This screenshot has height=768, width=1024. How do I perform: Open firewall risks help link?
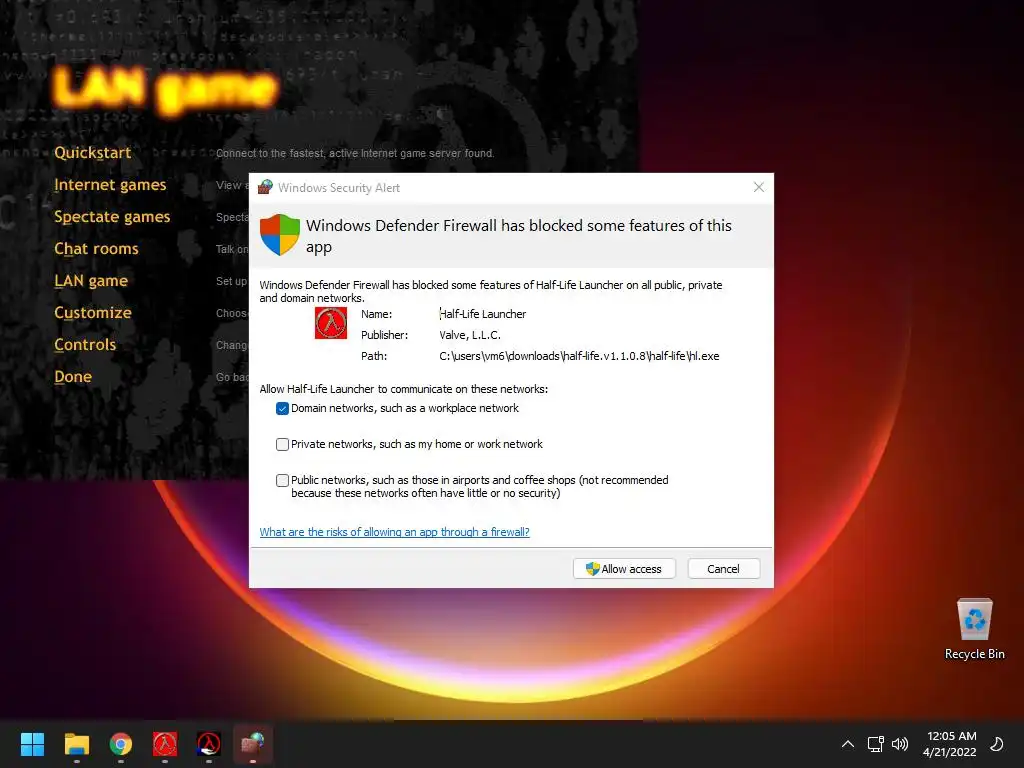point(394,532)
